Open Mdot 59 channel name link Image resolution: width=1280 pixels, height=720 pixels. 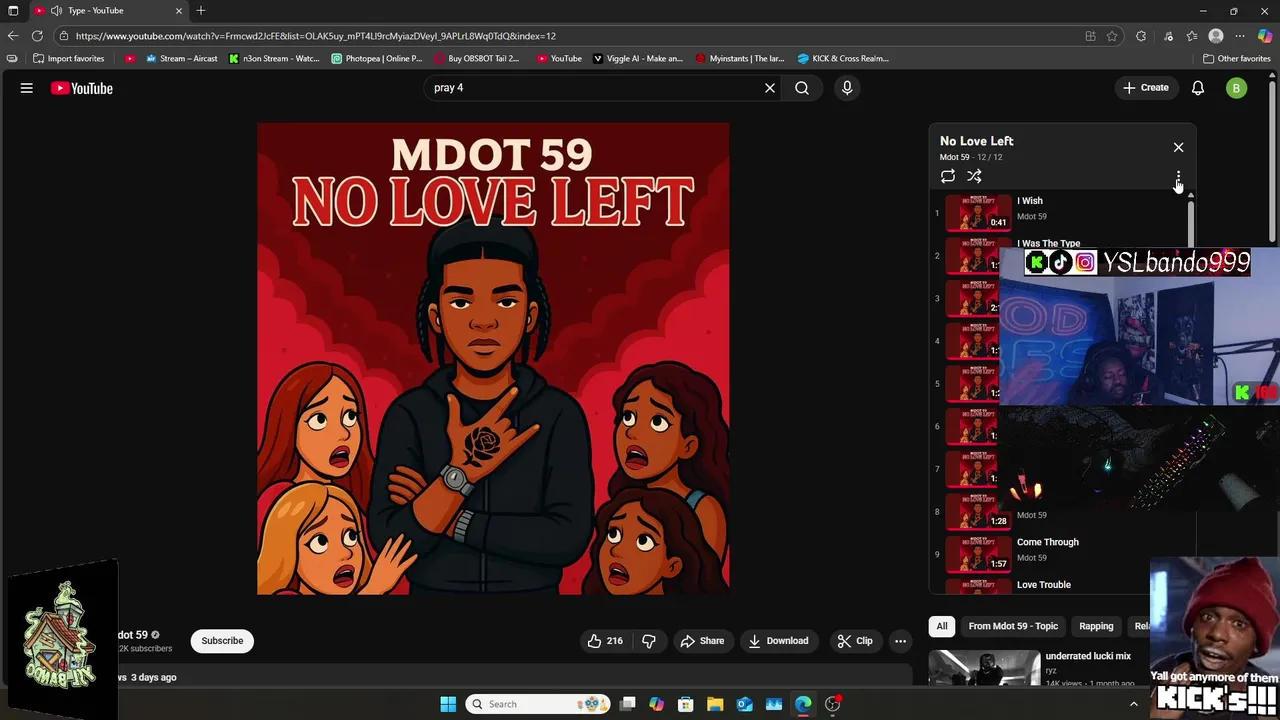(x=133, y=635)
